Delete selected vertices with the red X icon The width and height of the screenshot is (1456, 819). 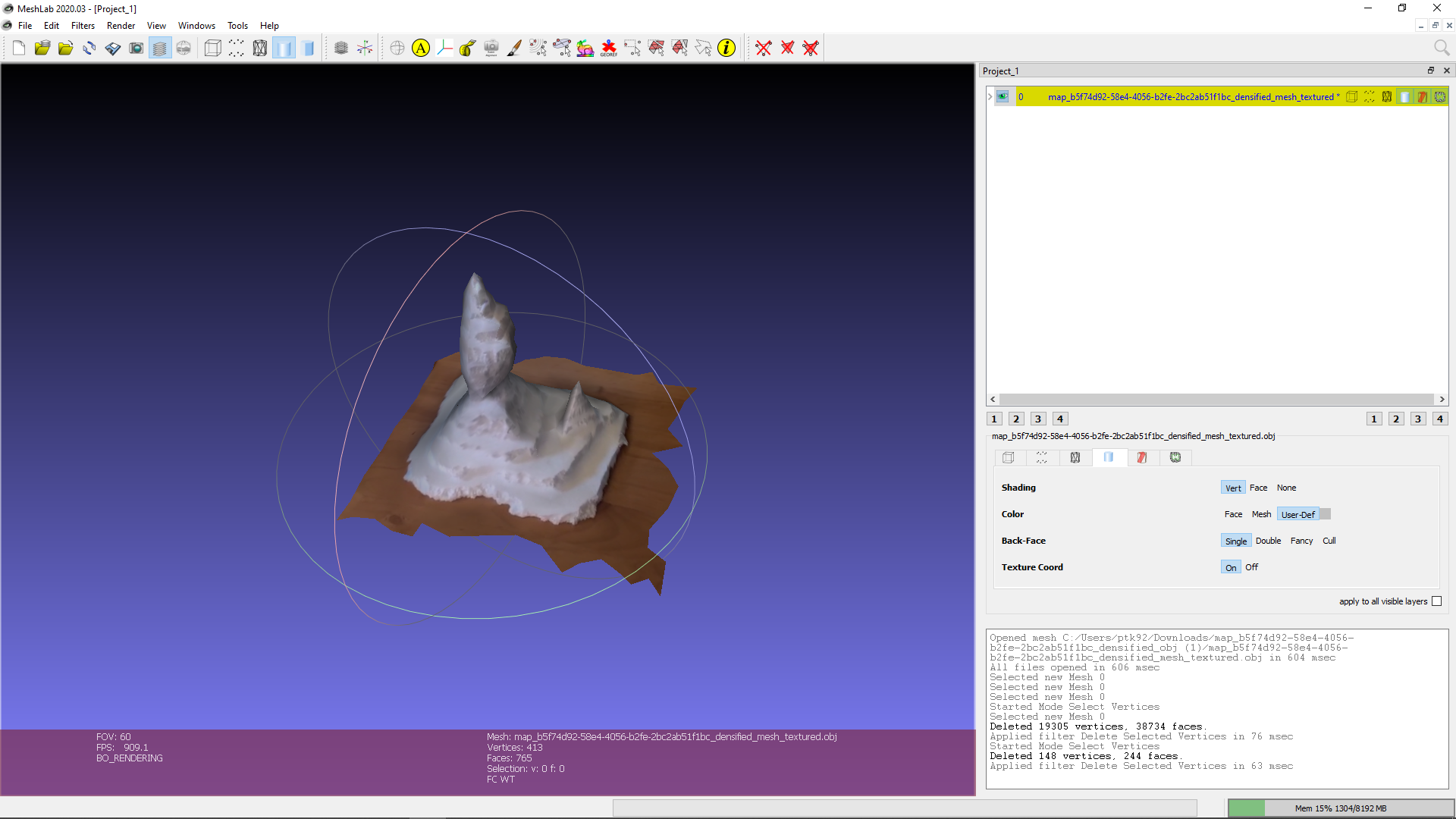tap(763, 48)
